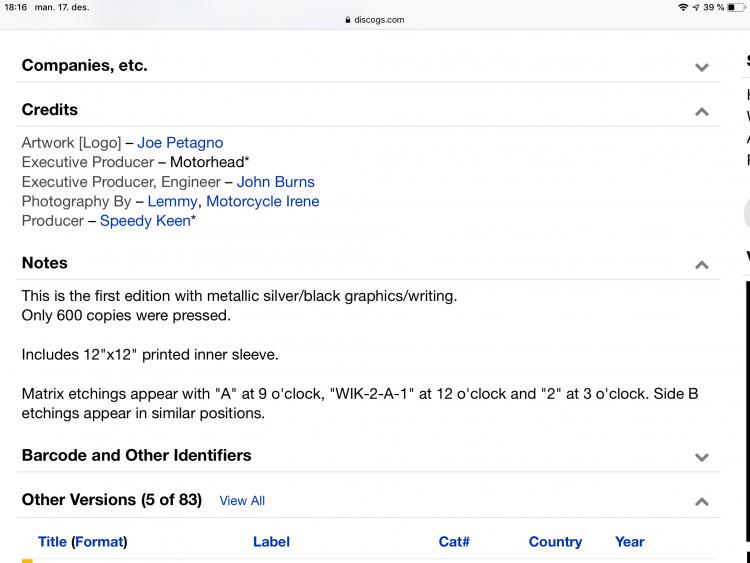The image size is (750, 563).
Task: Click View All versions link
Action: [242, 501]
